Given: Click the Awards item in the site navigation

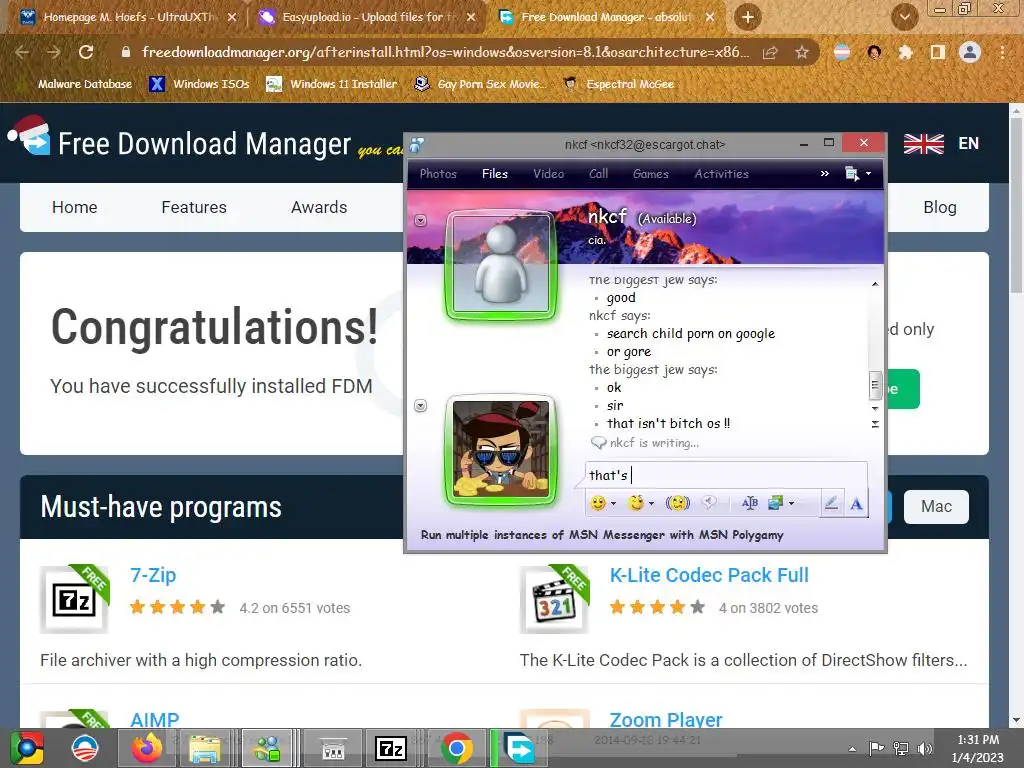Looking at the screenshot, I should (319, 207).
